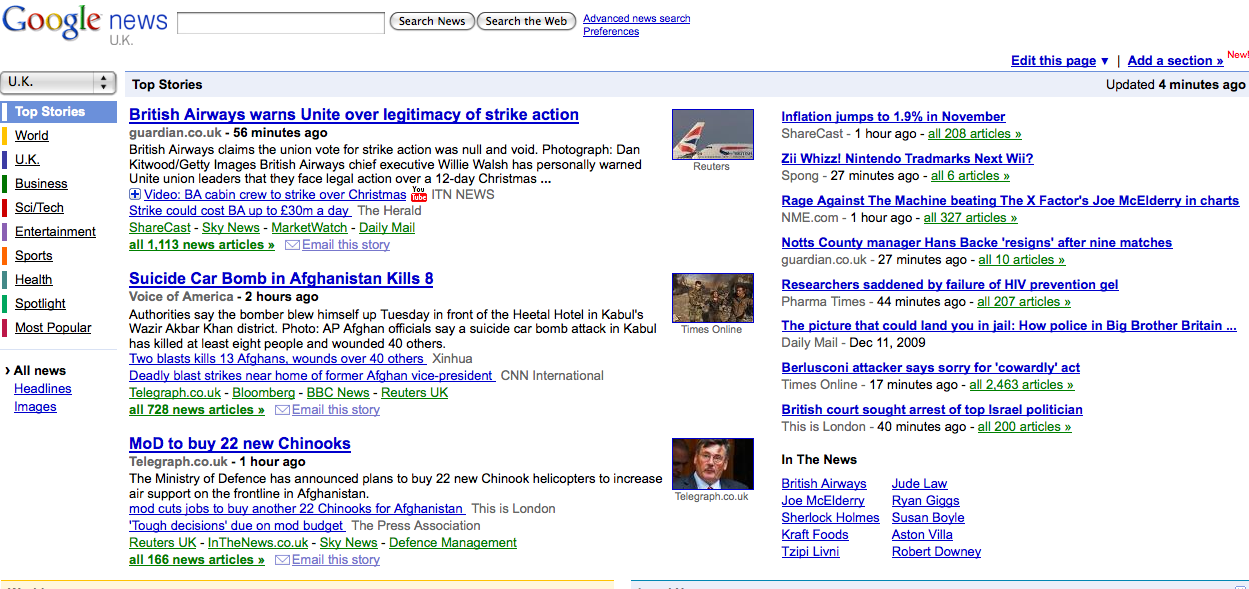Open the Bloomberg source link
Viewport: 1249px width, 589px height.
click(x=264, y=393)
